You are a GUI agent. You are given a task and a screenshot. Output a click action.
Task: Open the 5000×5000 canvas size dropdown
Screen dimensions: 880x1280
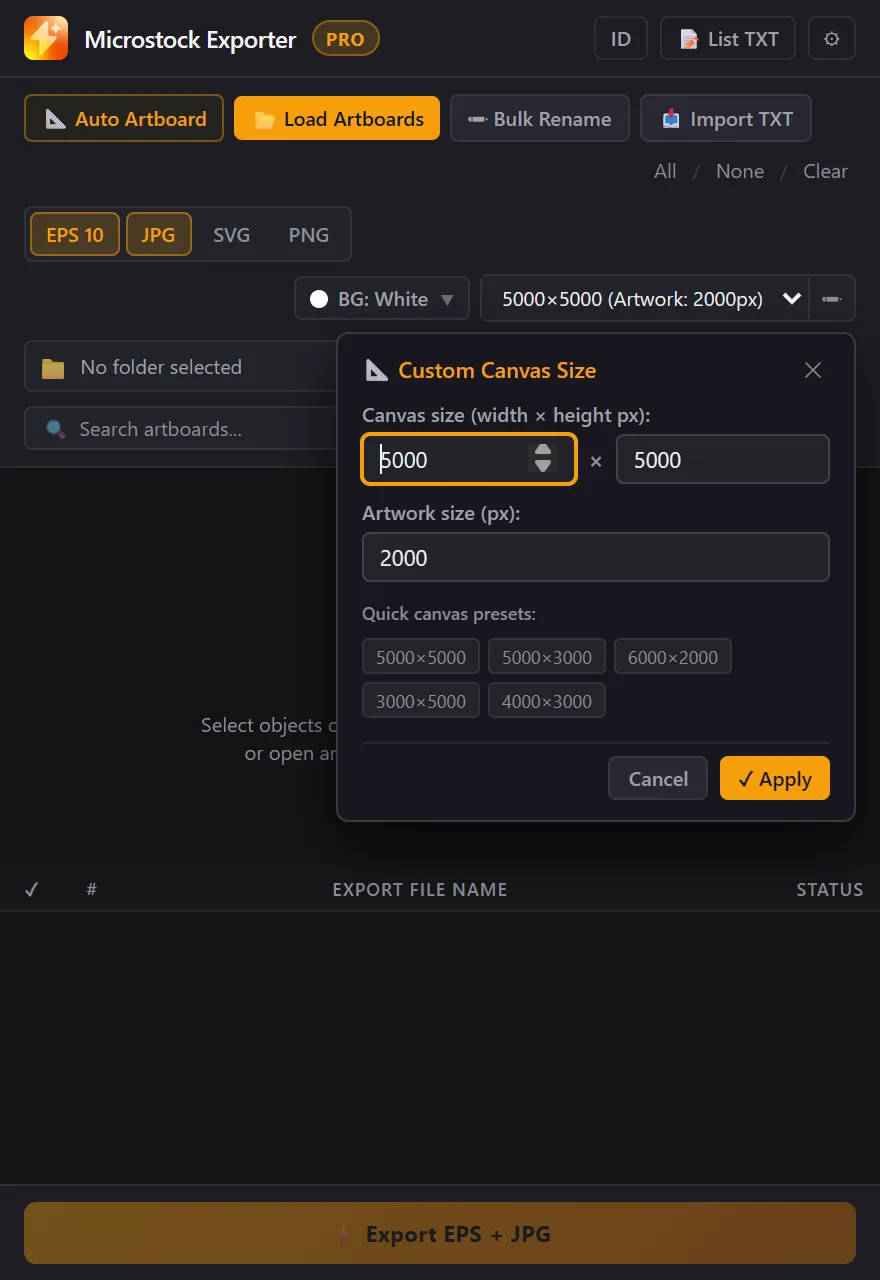click(645, 299)
